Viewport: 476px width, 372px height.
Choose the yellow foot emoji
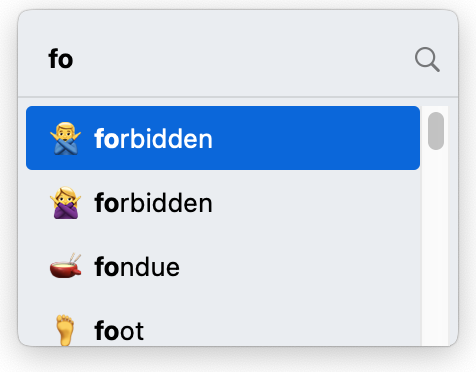point(65,329)
